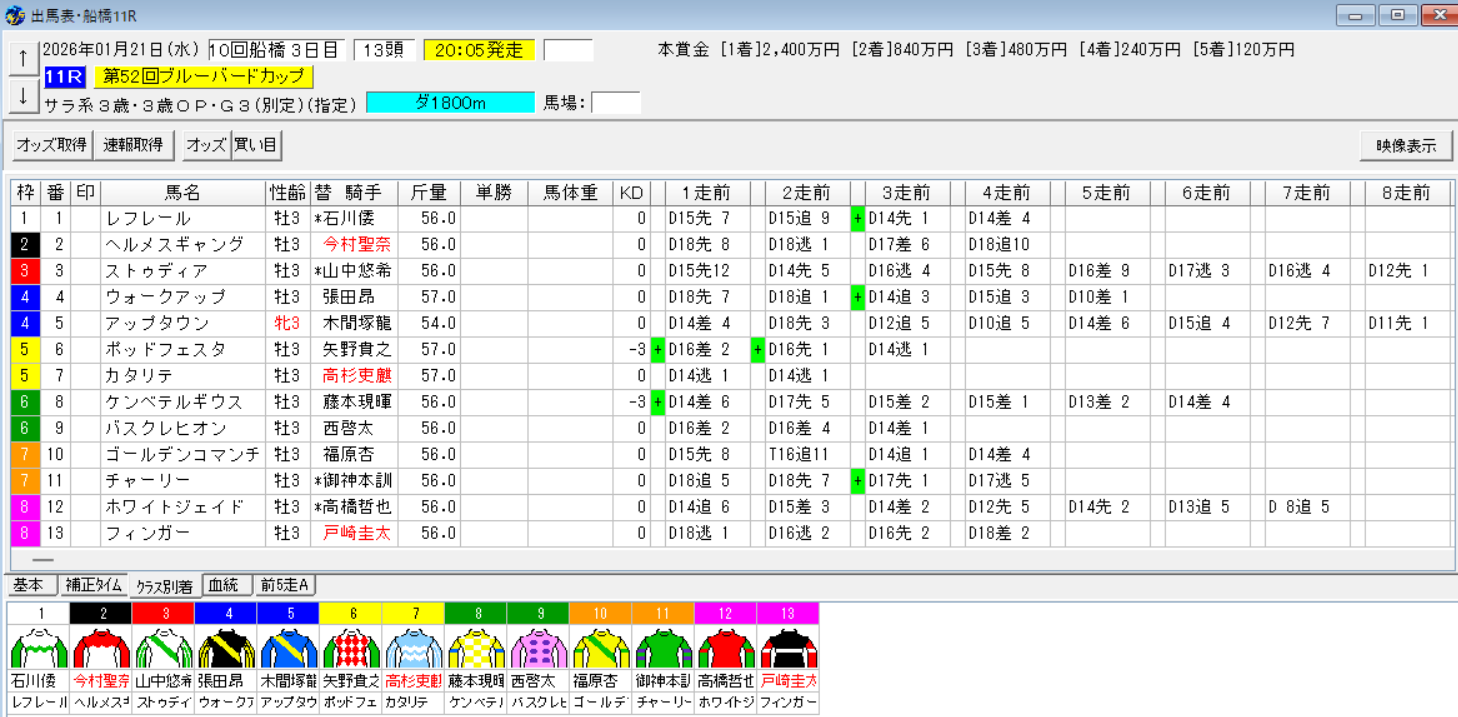This screenshot has height=717, width=1458.
Task: Click the 速報取得 button
Action: tap(133, 145)
